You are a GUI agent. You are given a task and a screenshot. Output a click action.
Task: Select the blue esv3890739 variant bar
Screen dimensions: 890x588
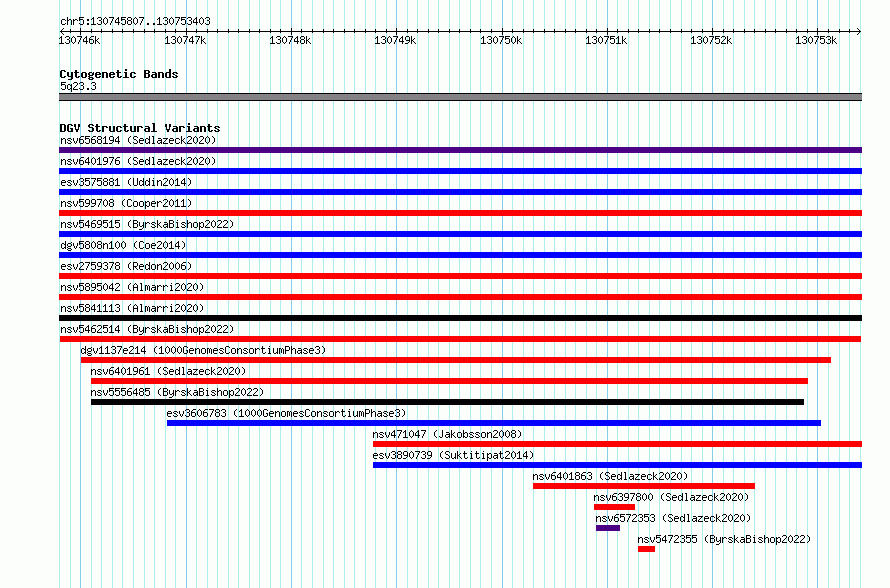(618, 465)
